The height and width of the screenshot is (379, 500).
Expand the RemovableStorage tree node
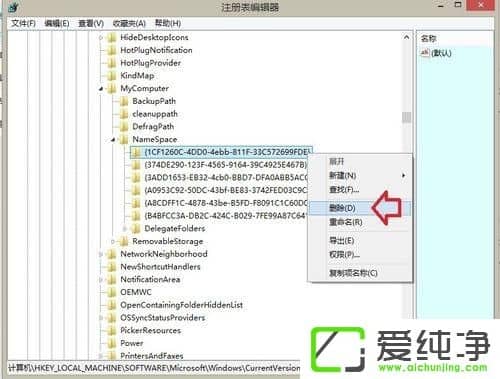tap(113, 241)
